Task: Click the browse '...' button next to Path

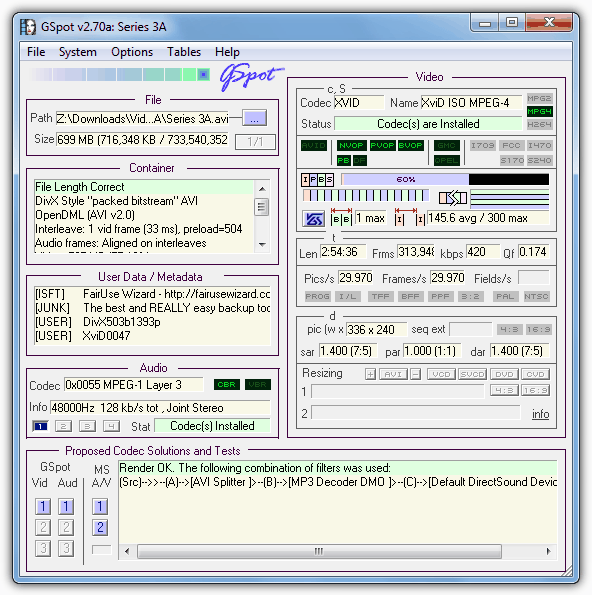Action: 254,118
